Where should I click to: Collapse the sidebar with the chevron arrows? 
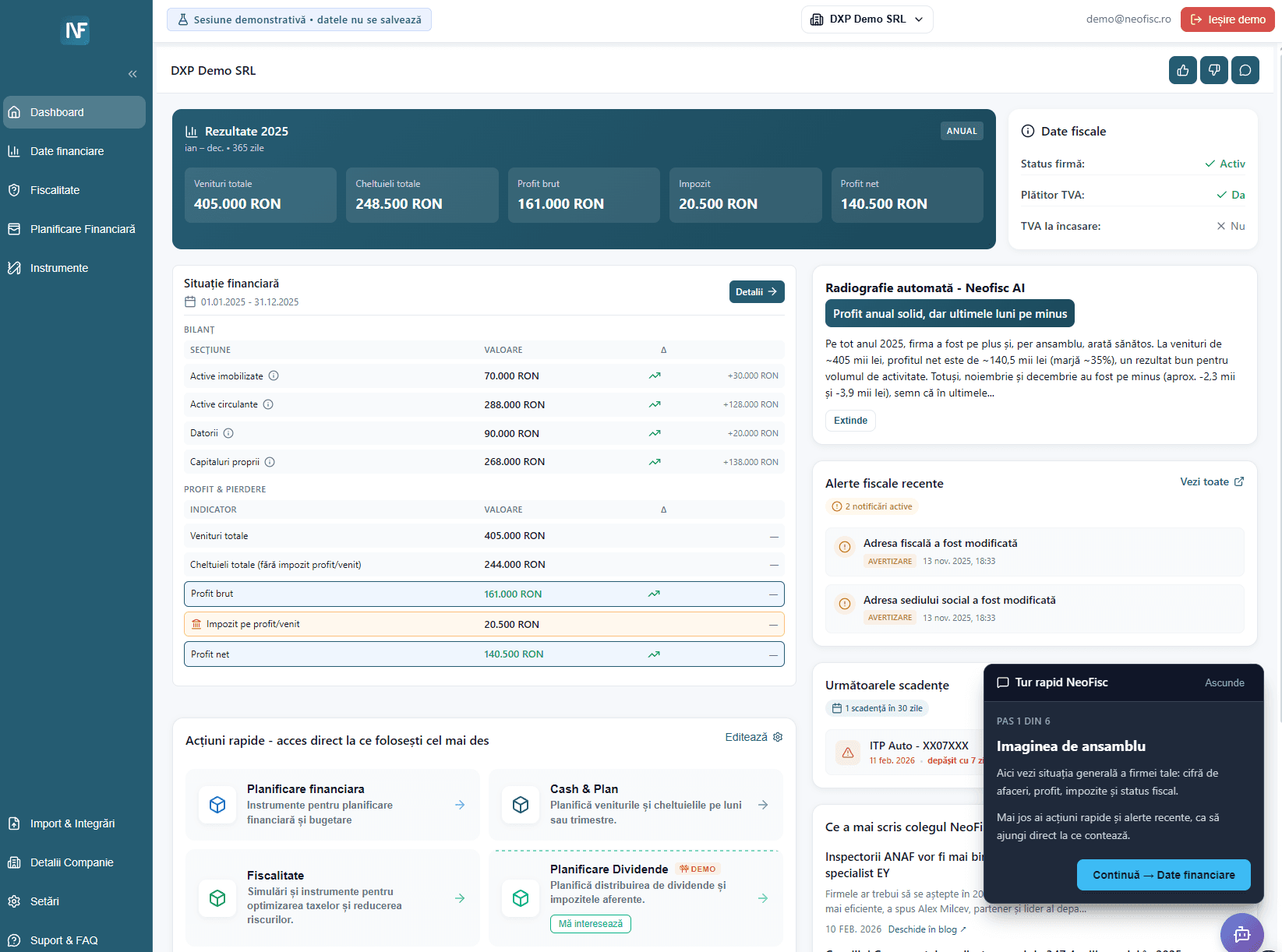[x=132, y=73]
